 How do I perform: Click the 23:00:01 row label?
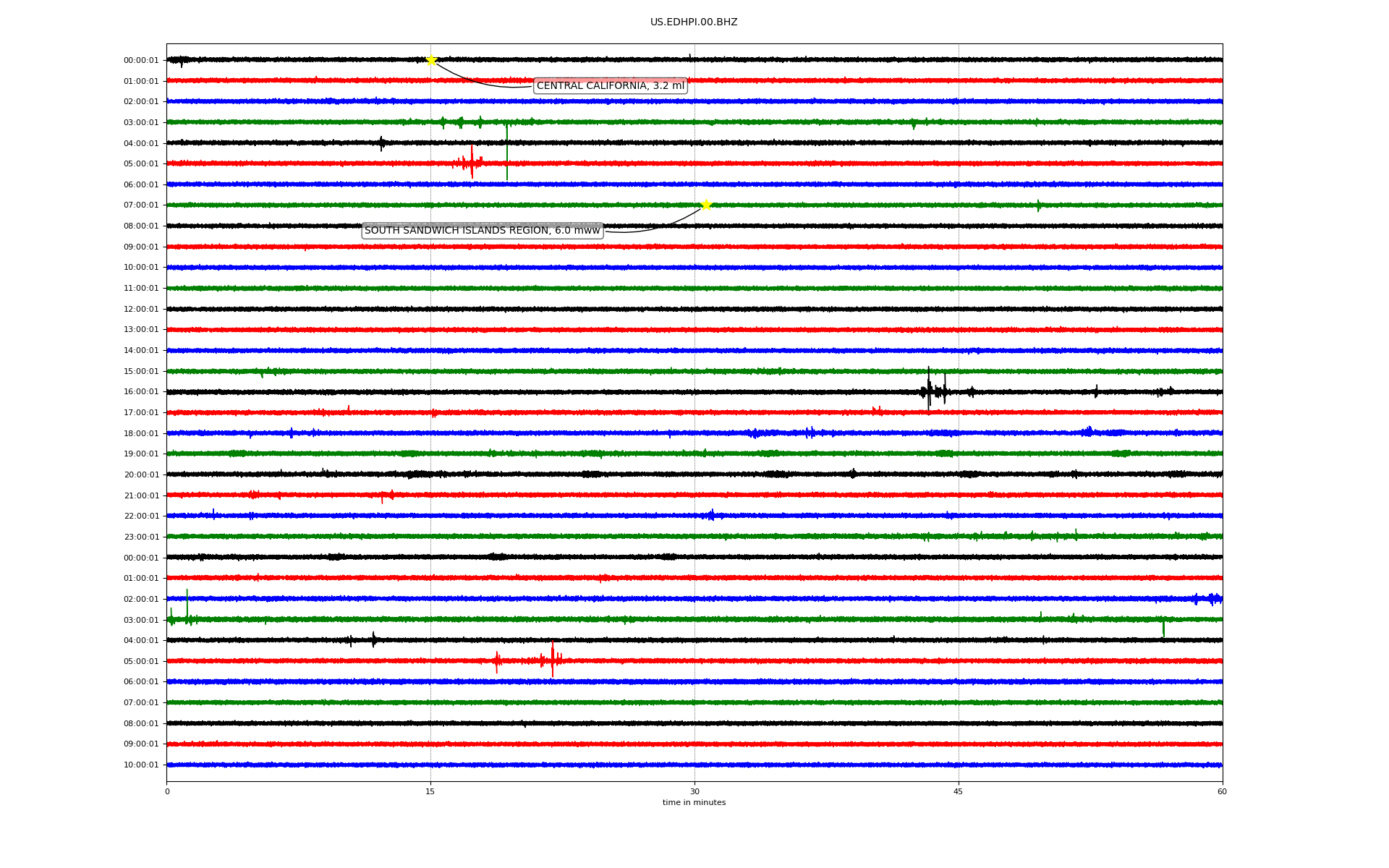pyautogui.click(x=141, y=537)
